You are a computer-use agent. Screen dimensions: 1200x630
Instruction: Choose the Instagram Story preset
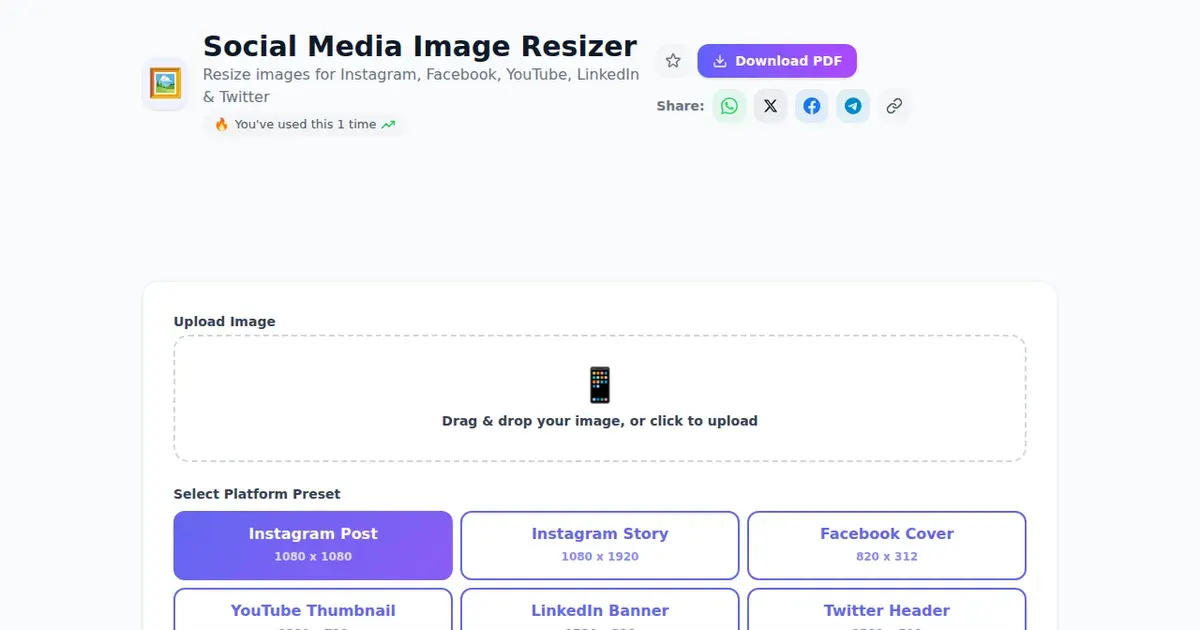[x=600, y=545]
